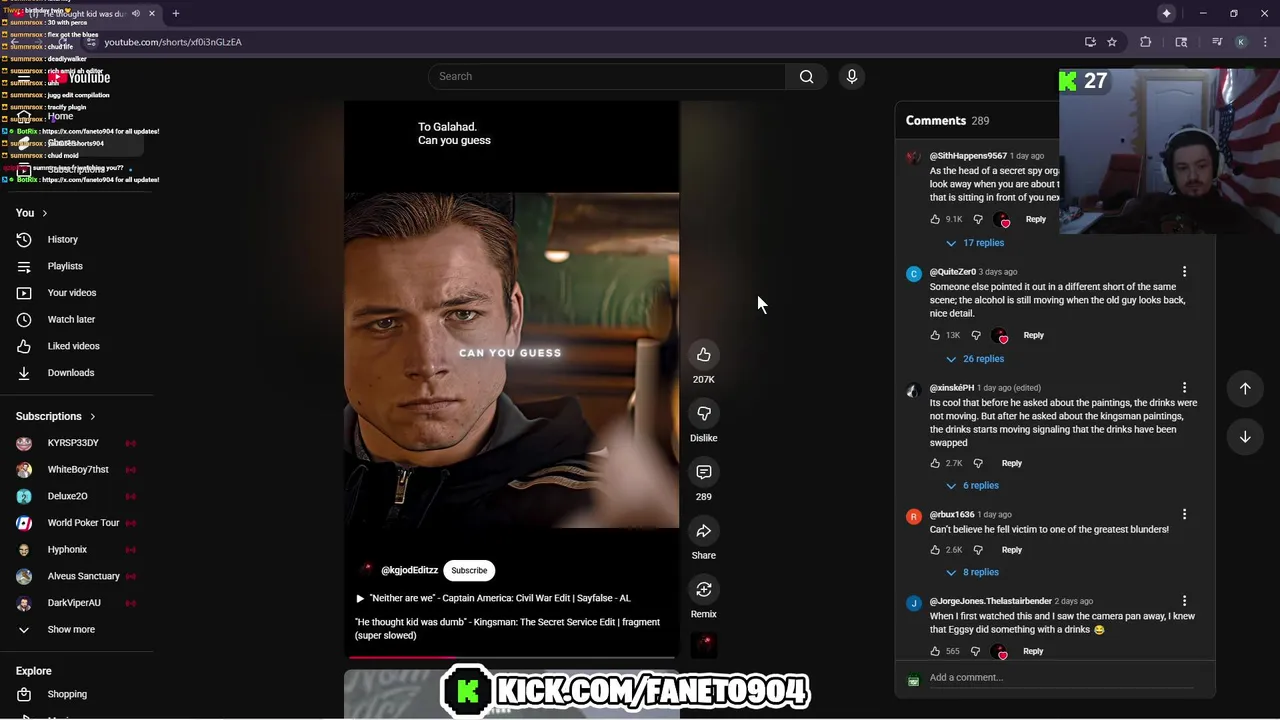The image size is (1280, 720).
Task: Open the Subscriptions section chevron
Action: point(92,416)
